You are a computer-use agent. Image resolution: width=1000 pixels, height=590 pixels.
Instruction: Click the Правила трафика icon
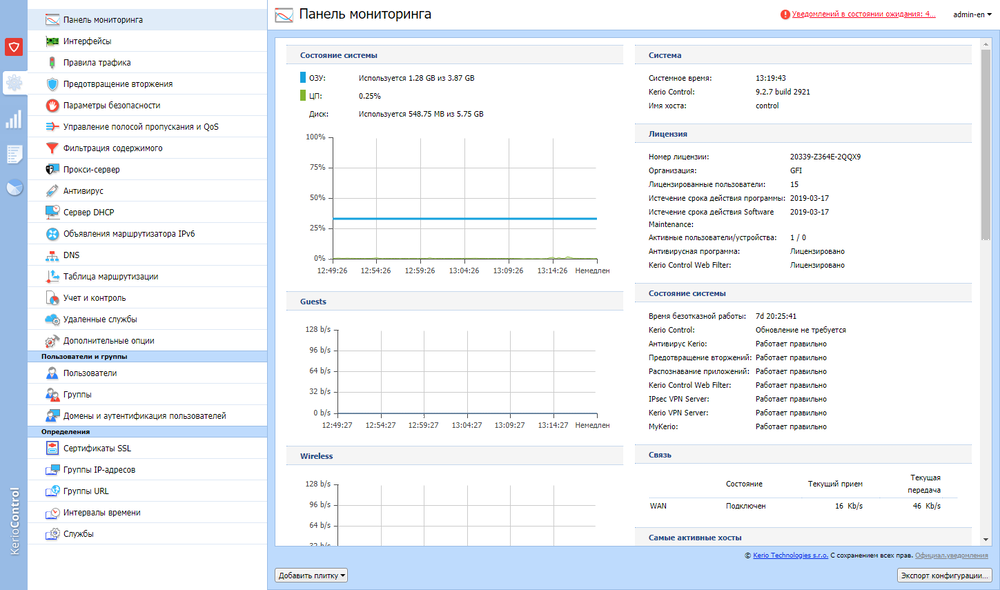[x=52, y=63]
